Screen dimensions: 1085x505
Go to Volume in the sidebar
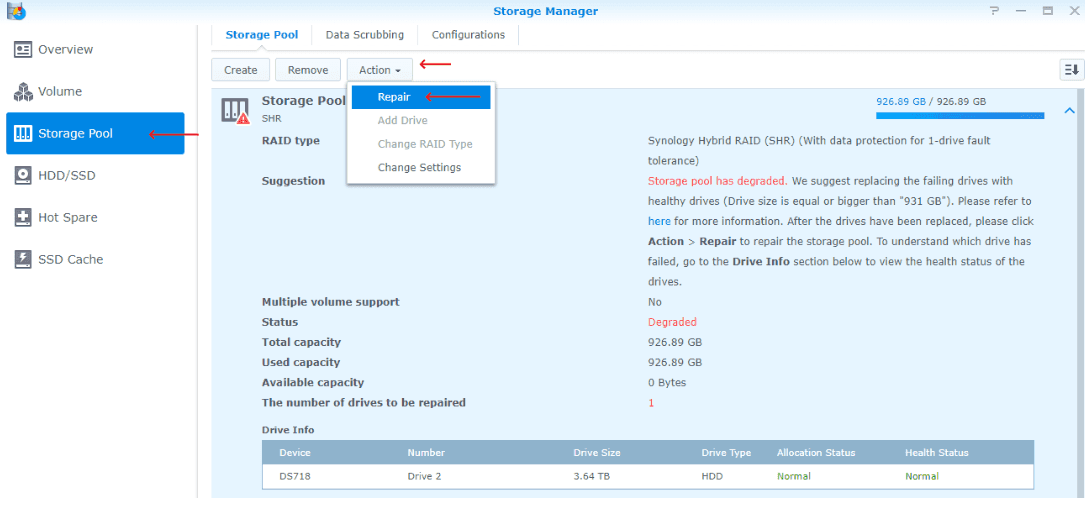[x=95, y=91]
